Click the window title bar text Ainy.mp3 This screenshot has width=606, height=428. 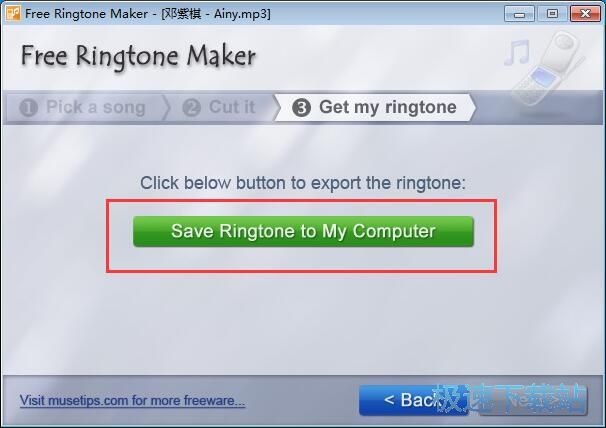(242, 14)
